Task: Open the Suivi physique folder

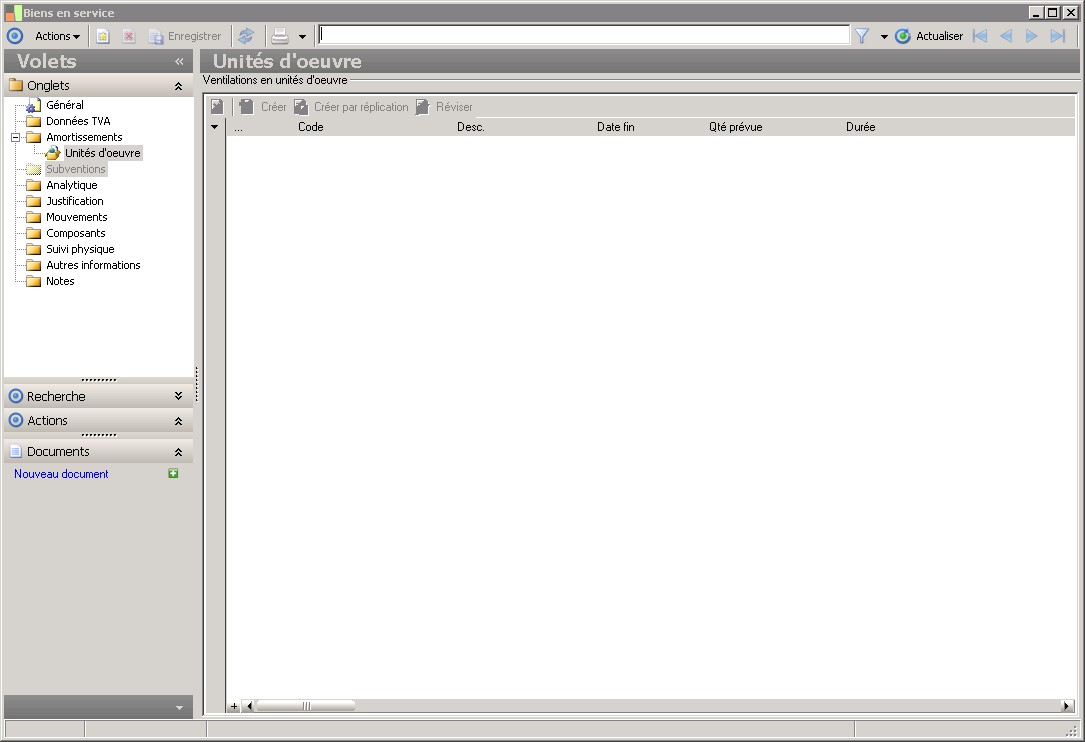Action: click(x=80, y=249)
